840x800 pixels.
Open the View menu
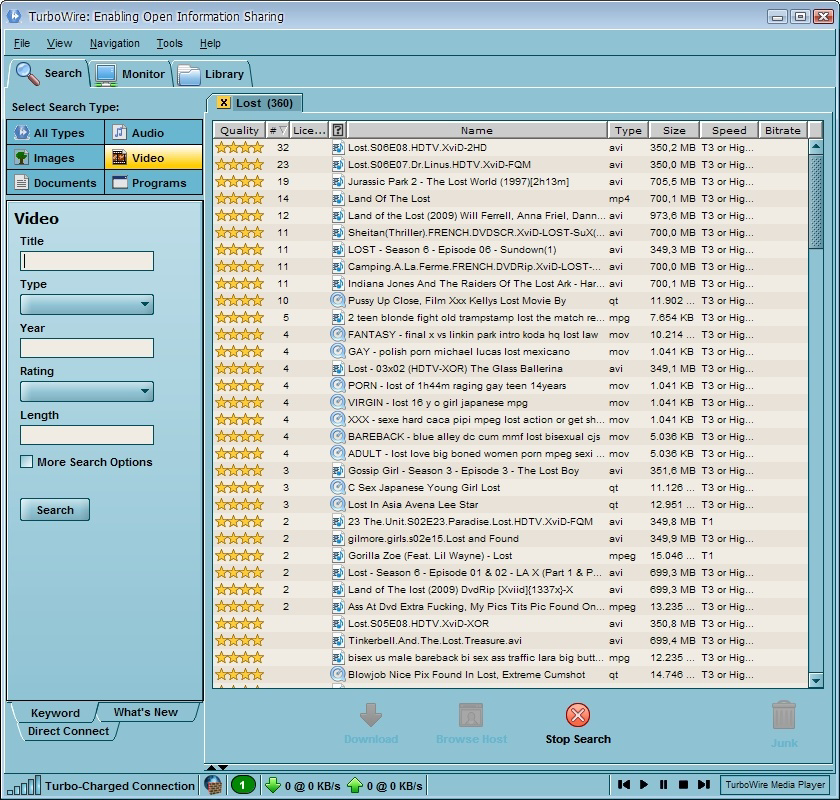59,43
